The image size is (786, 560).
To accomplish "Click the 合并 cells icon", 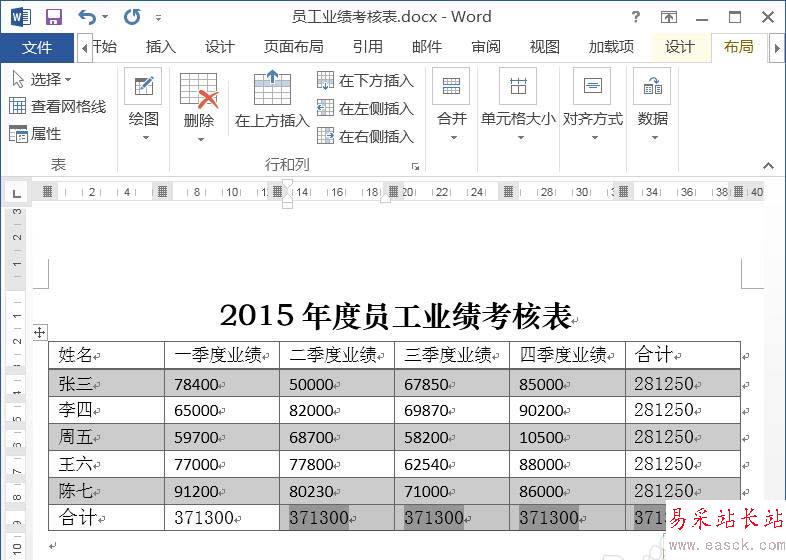I will click(451, 86).
